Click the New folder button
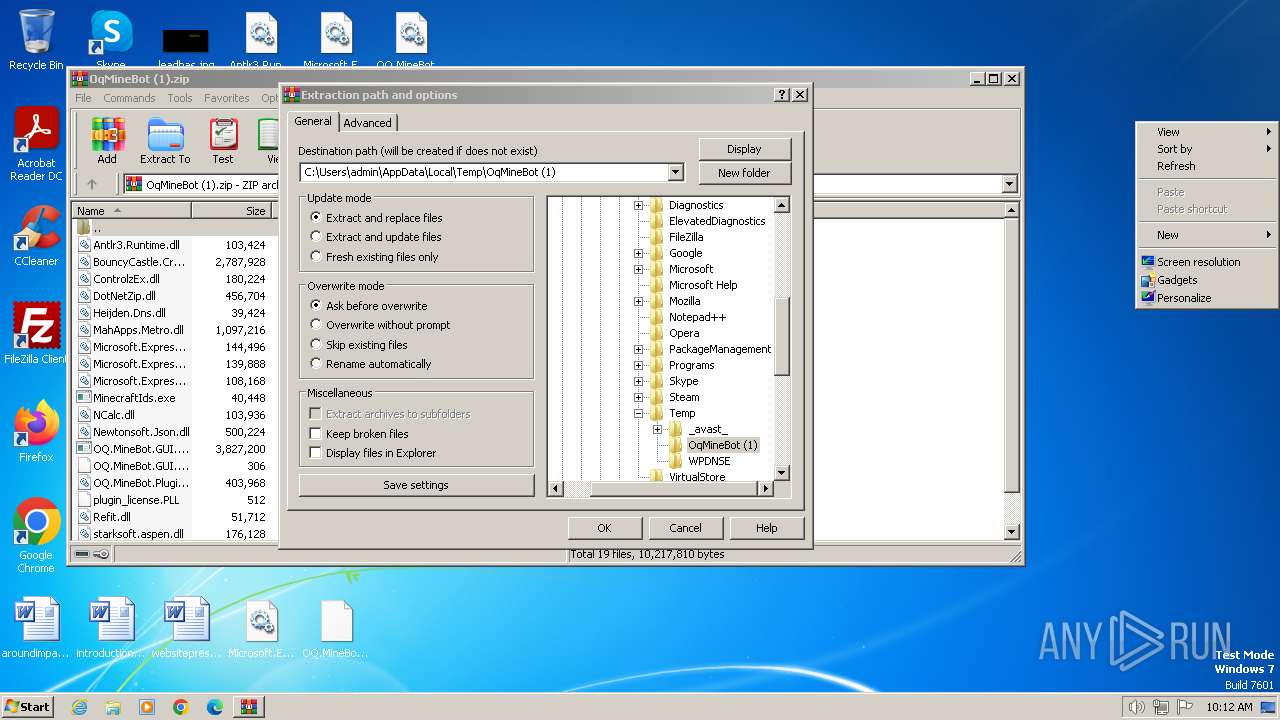 click(744, 173)
